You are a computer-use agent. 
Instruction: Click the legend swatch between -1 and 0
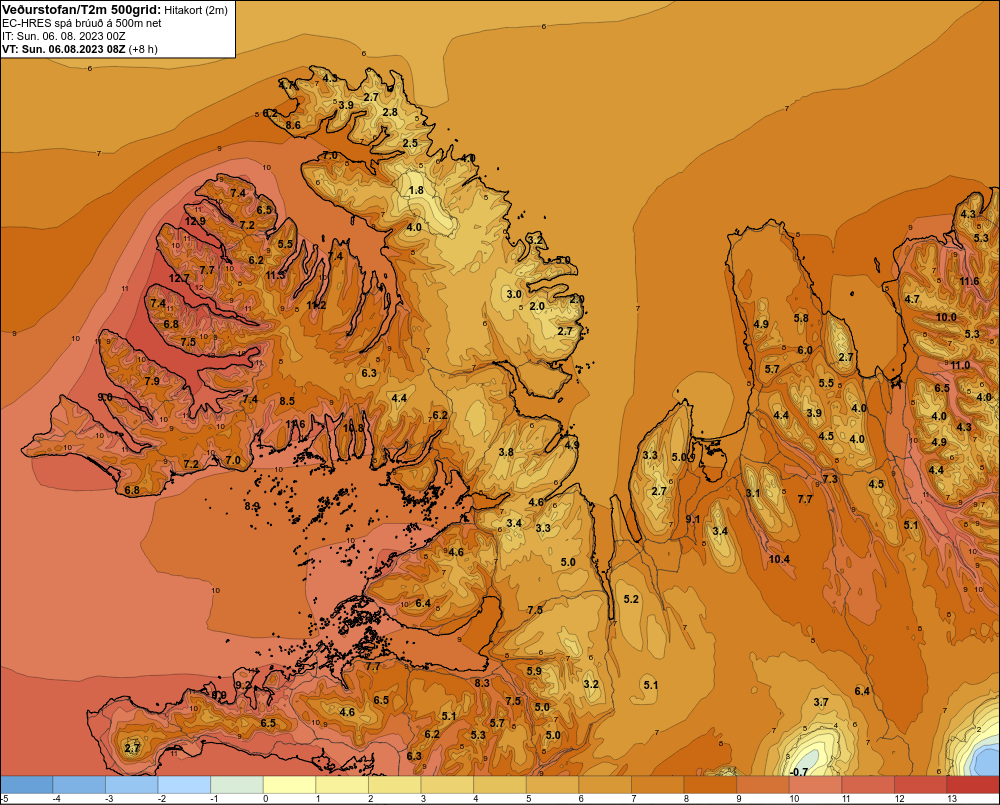point(237,784)
